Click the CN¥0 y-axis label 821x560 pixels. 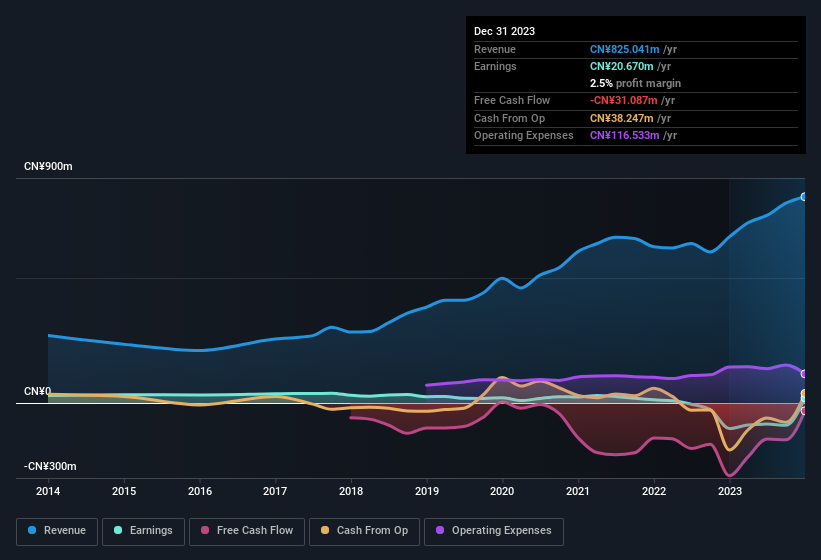[x=37, y=391]
